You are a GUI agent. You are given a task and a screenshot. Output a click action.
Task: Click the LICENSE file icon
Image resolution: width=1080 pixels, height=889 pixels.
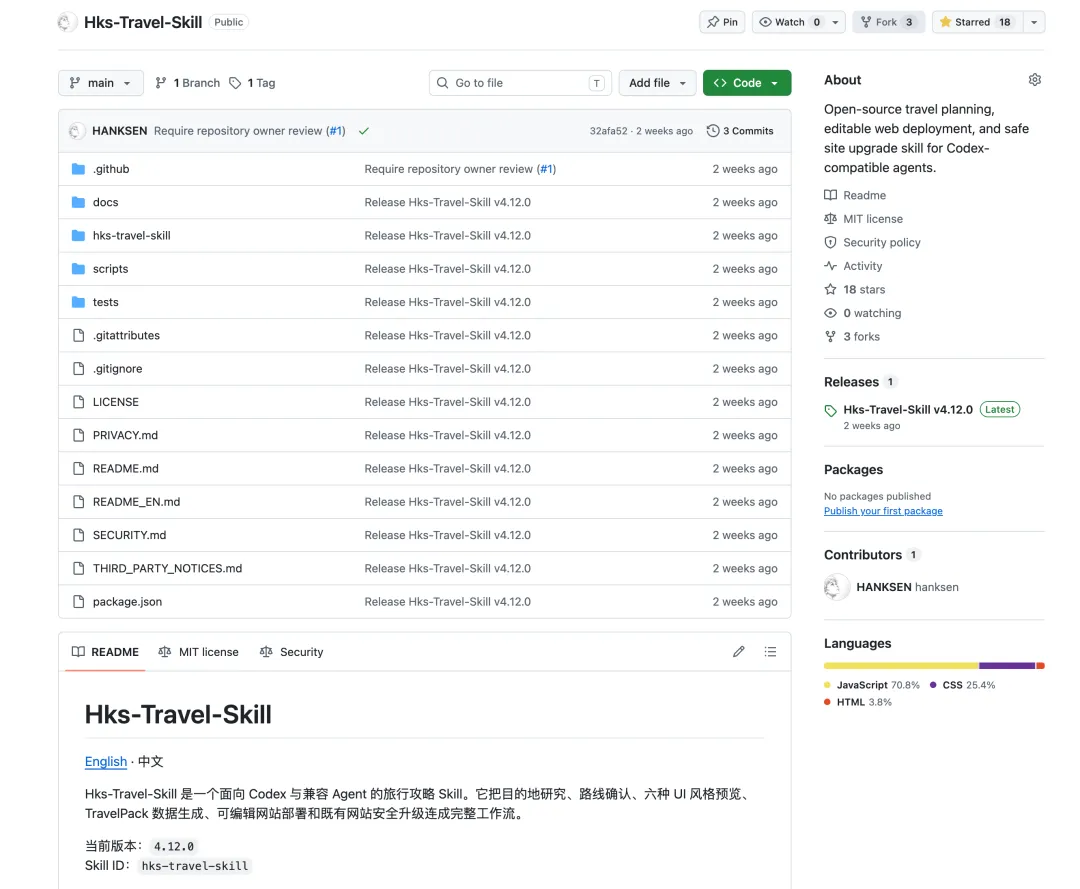tap(79, 401)
